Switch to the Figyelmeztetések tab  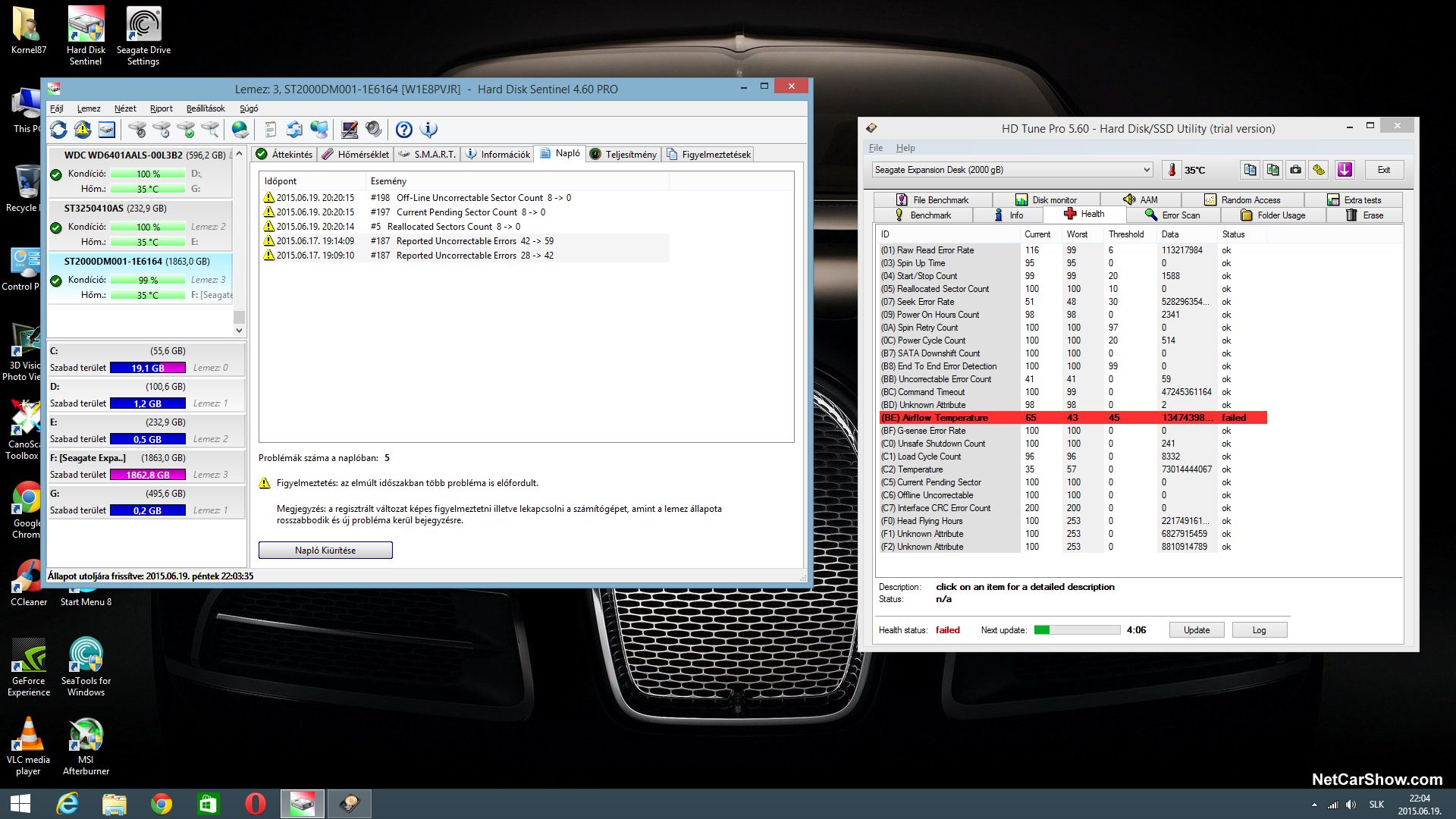[x=708, y=154]
